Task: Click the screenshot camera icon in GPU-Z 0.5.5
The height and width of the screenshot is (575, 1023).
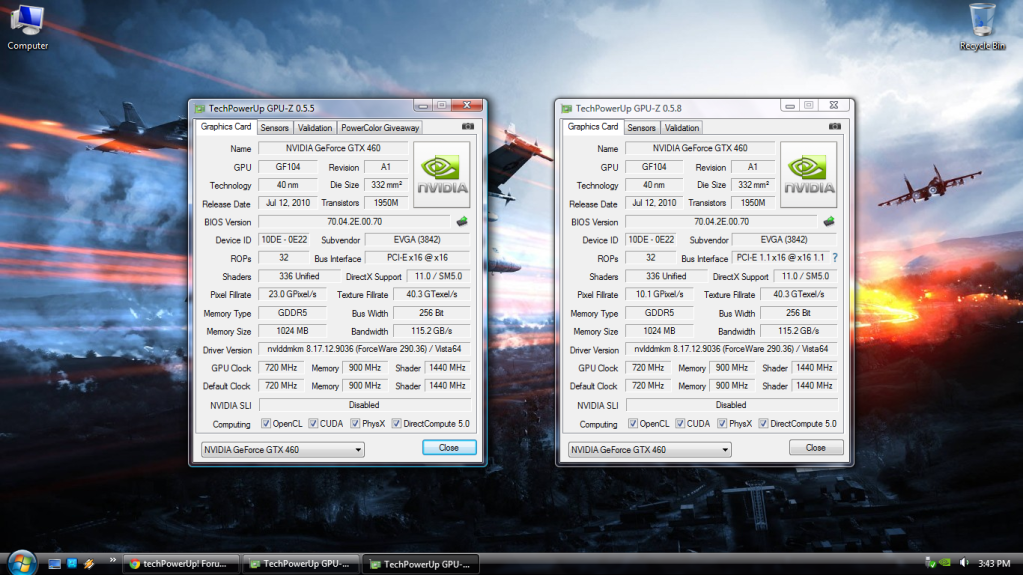Action: (468, 127)
